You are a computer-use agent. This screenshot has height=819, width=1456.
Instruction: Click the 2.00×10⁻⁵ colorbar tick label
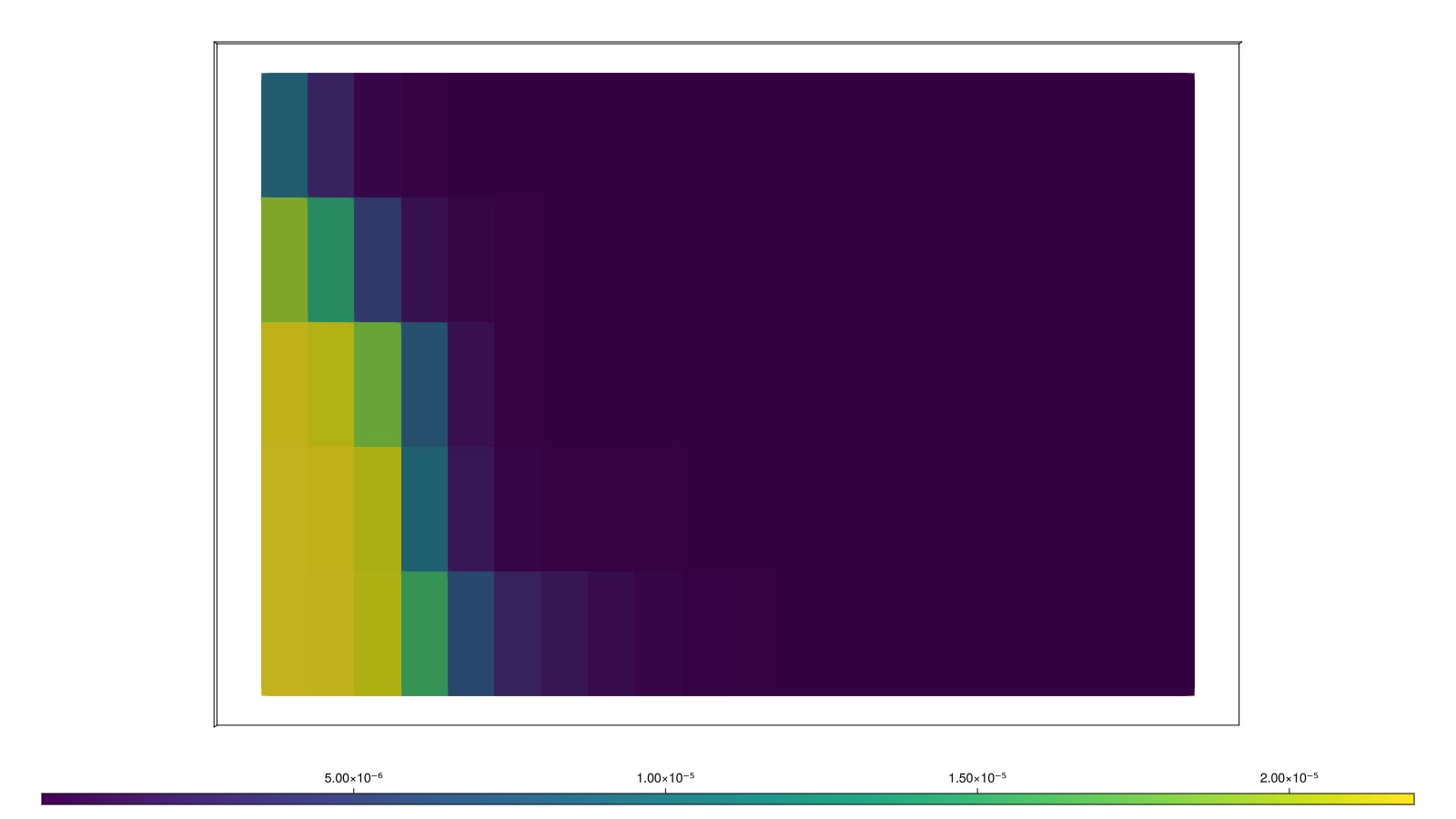[x=1289, y=778]
